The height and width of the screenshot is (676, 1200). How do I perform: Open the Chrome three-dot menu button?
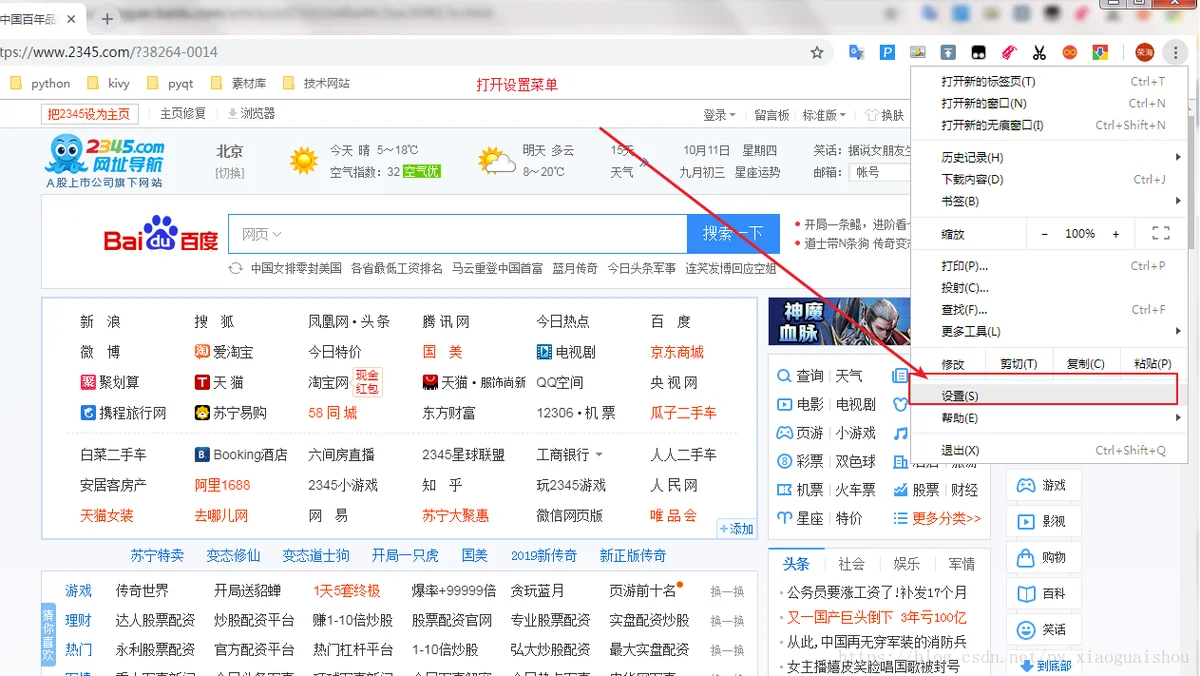point(1176,52)
